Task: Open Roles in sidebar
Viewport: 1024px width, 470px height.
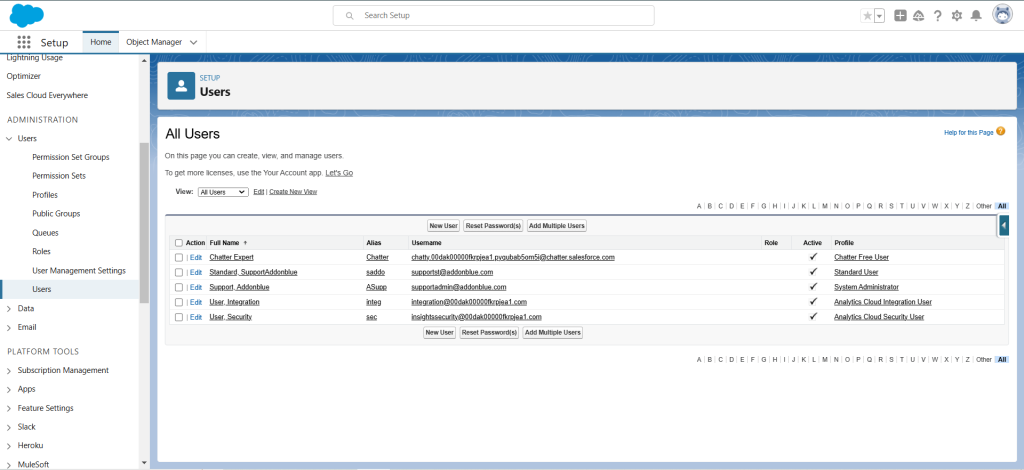Action: pos(41,251)
